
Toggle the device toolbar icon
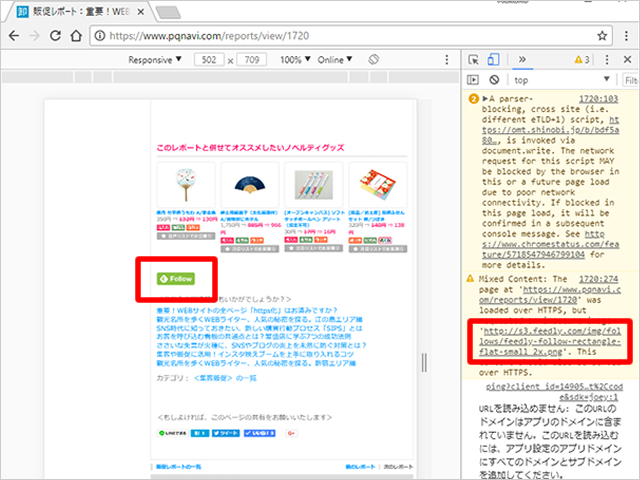click(x=493, y=60)
